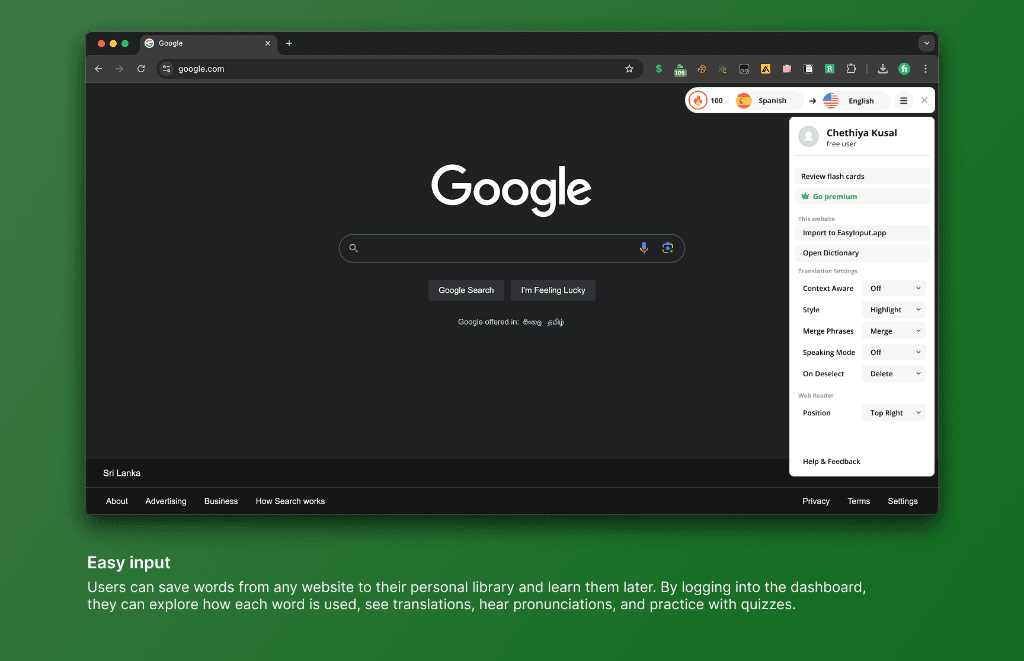
Task: Open the Speaking Mode dropdown
Action: point(894,352)
